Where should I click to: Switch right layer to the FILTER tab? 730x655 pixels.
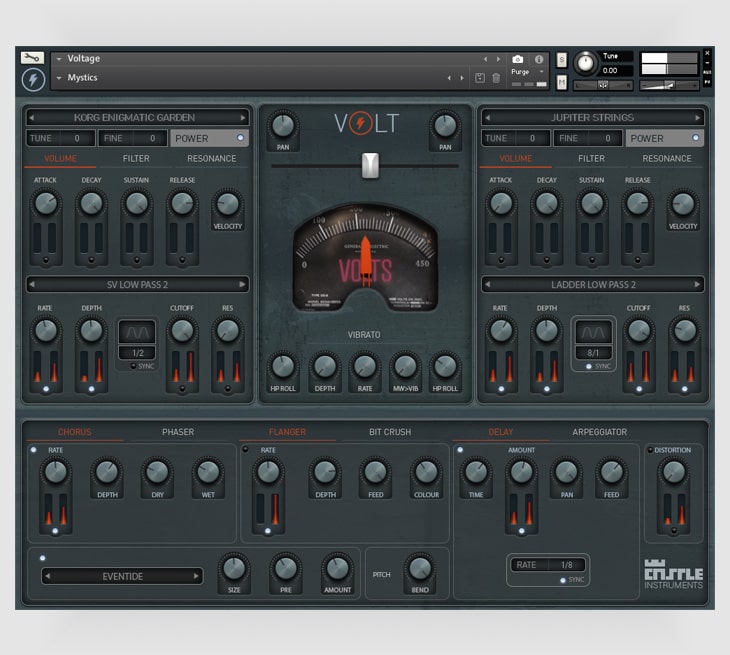pyautogui.click(x=591, y=159)
